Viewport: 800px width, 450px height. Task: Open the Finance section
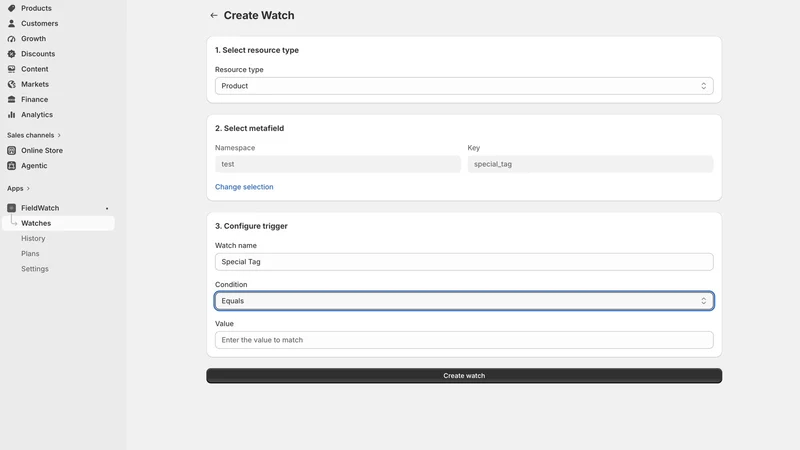pyautogui.click(x=34, y=99)
